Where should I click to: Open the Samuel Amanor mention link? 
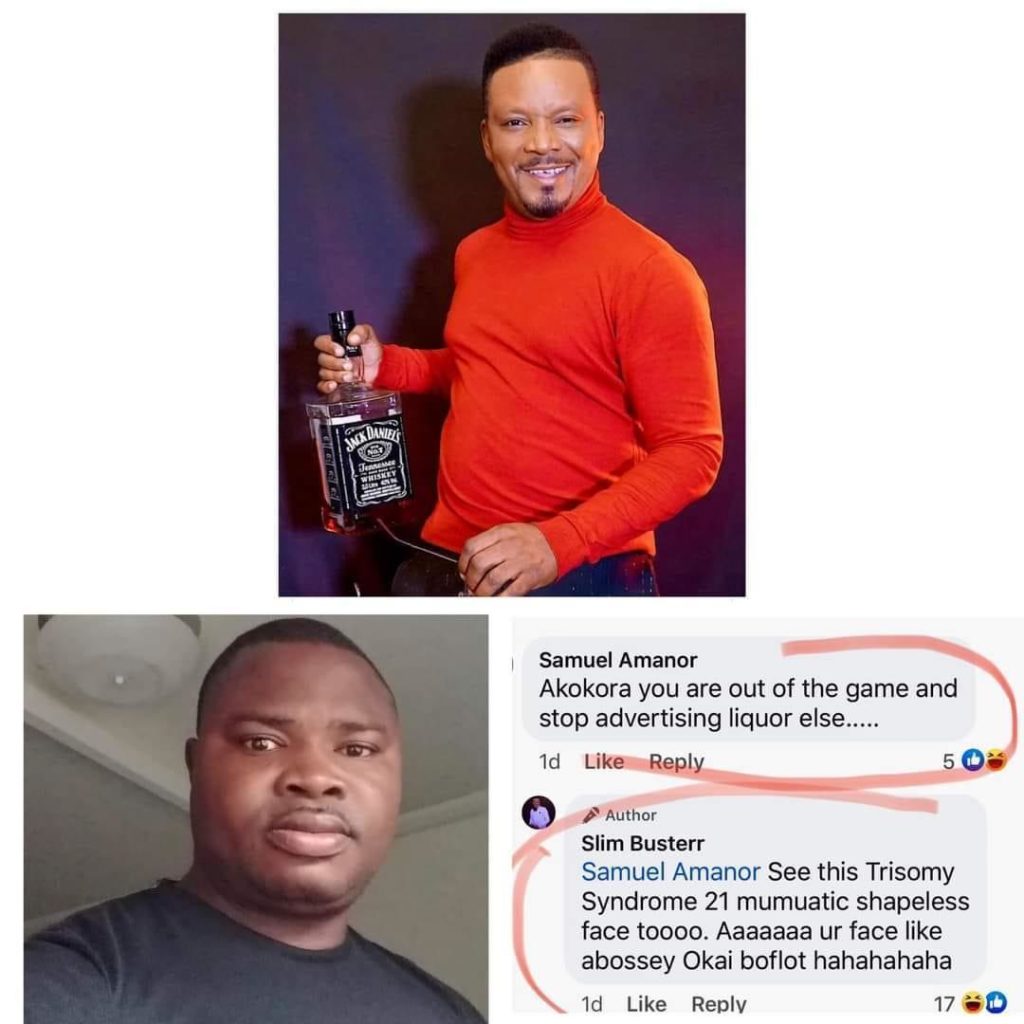[x=671, y=872]
